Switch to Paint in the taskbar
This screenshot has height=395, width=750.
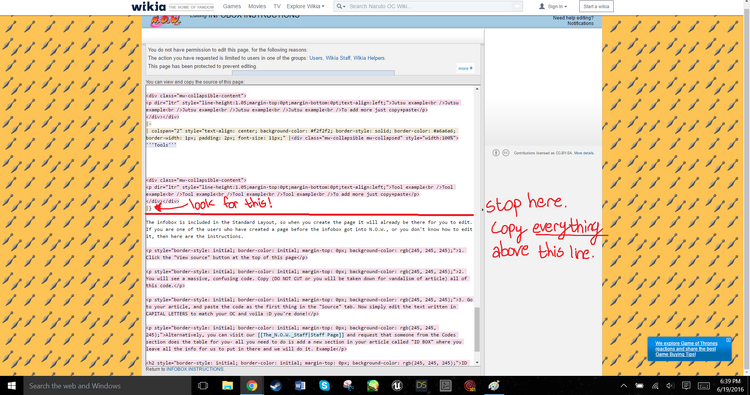click(494, 385)
